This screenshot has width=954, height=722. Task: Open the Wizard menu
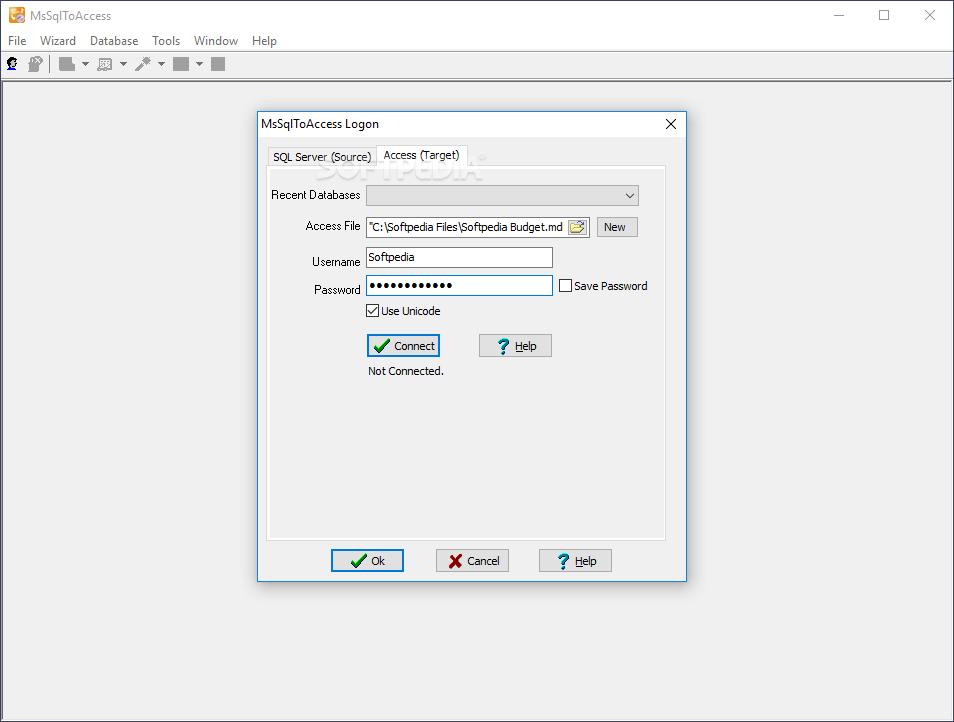click(x=58, y=41)
